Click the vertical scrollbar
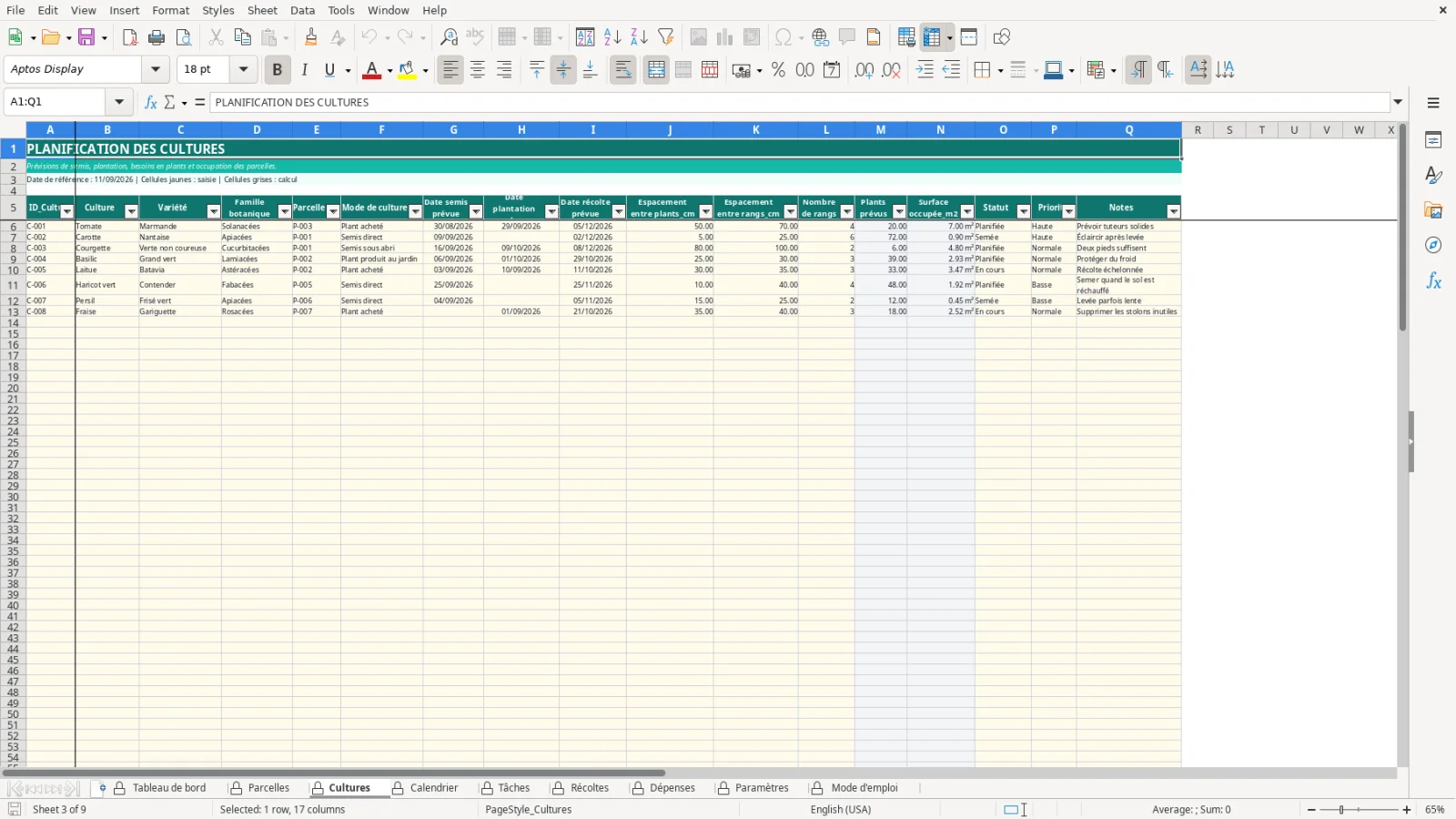The image size is (1456, 819). (x=1403, y=227)
